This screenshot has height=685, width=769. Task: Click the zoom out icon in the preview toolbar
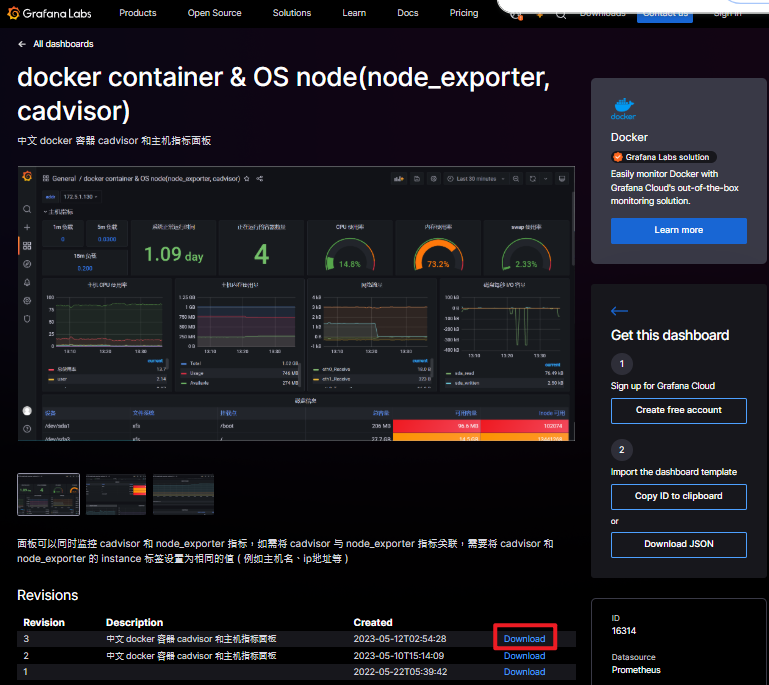point(516,179)
